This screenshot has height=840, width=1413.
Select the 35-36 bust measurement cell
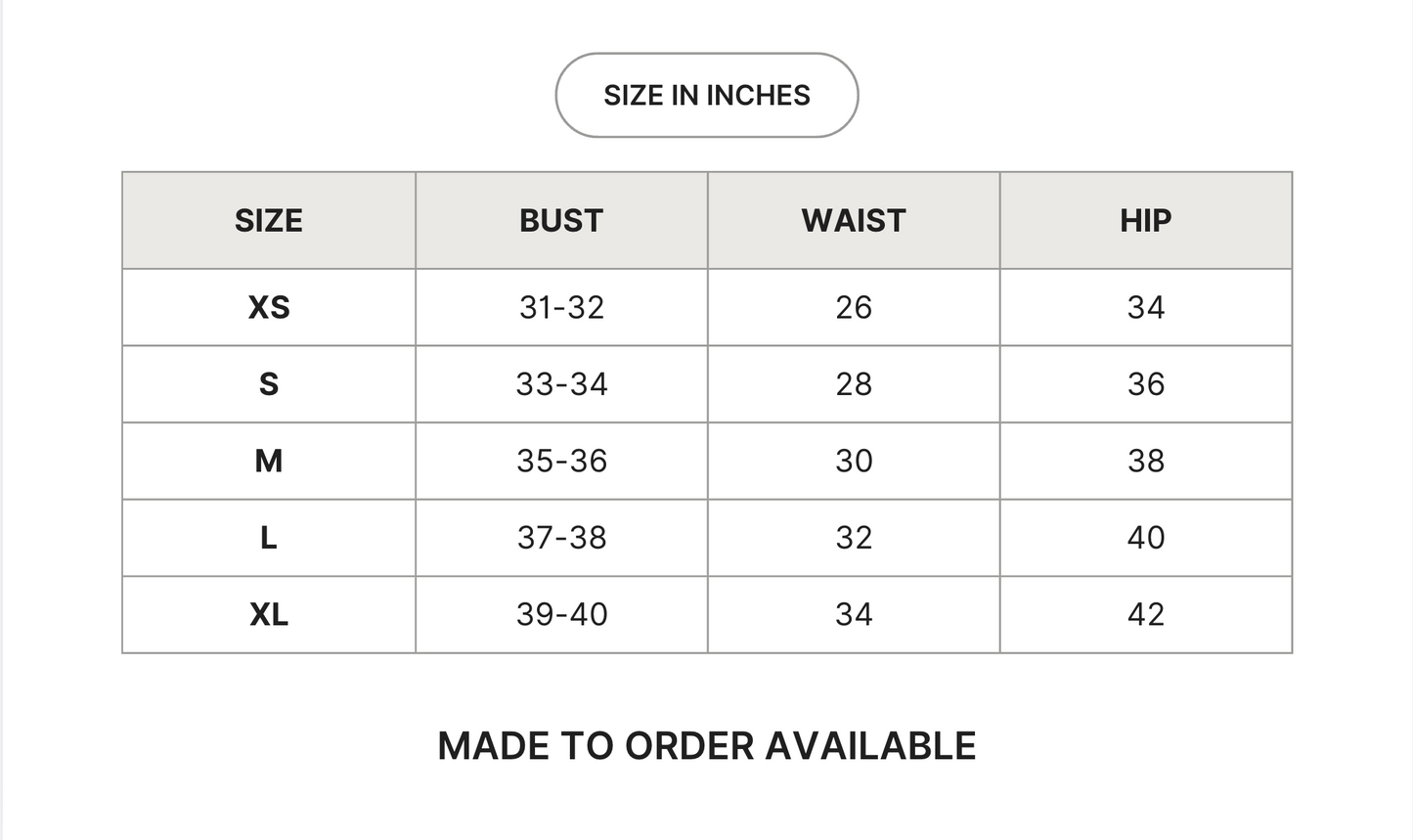point(561,461)
